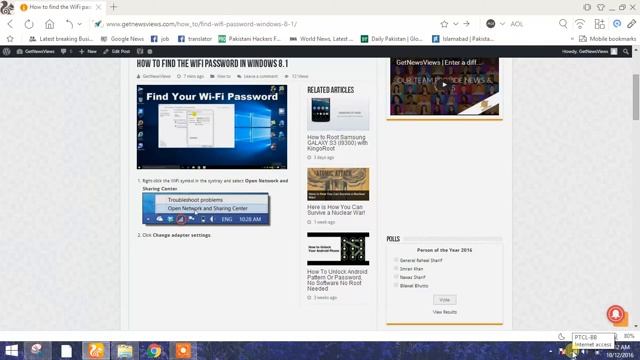Image resolution: width=640 pixels, height=360 pixels.
Task: Toggle night mode moon icon in status bar
Action: [562, 337]
